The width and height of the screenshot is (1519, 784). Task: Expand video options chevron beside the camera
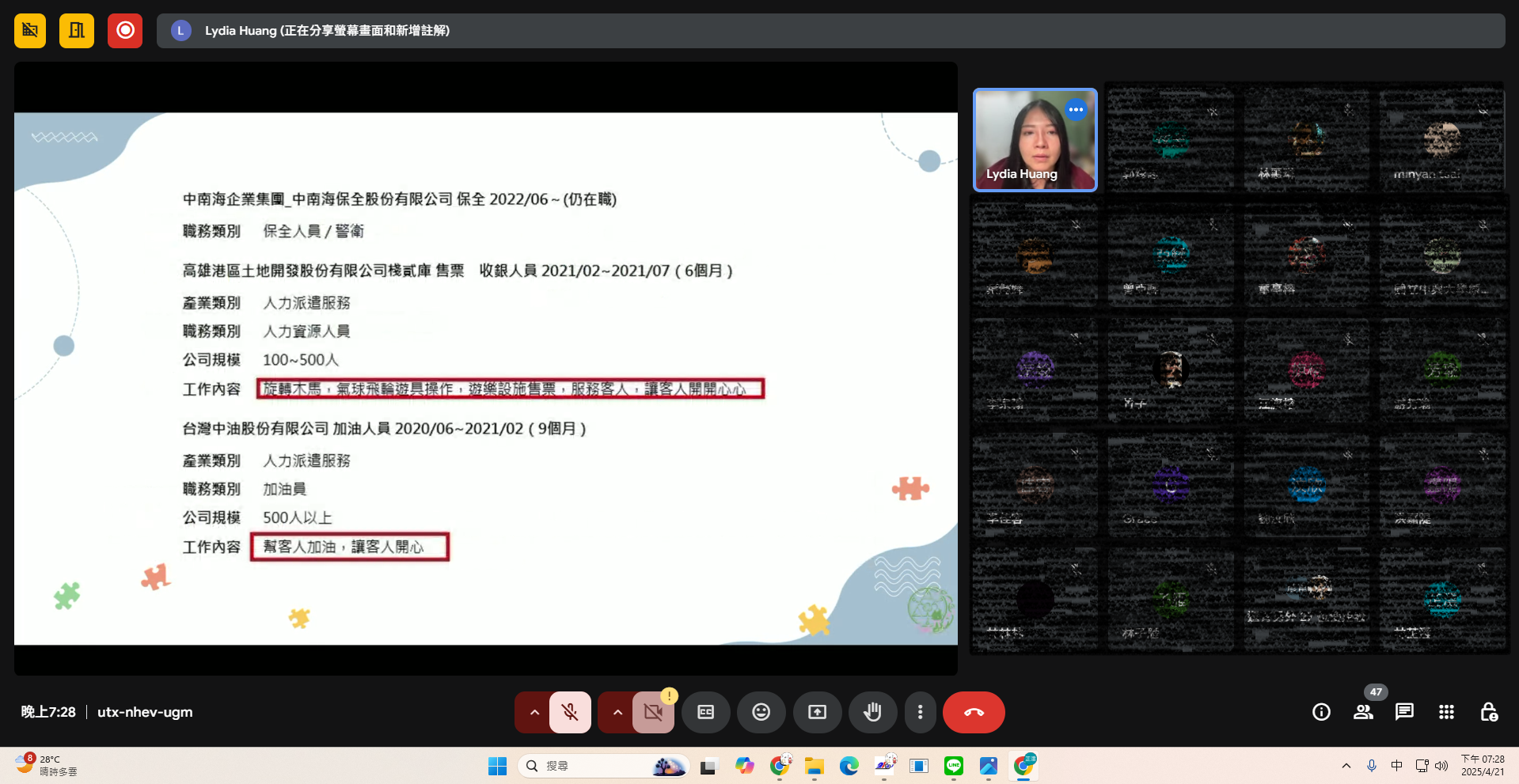tap(617, 712)
